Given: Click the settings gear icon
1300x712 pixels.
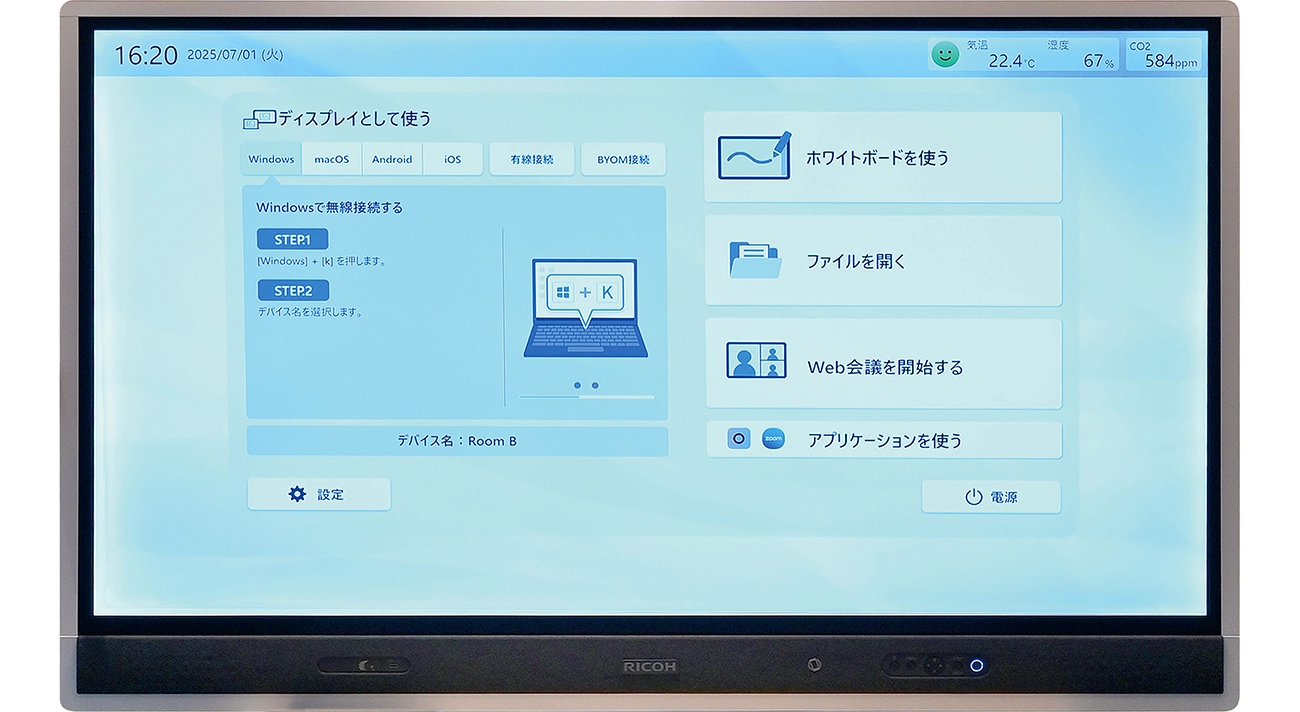Looking at the screenshot, I should click(x=297, y=494).
